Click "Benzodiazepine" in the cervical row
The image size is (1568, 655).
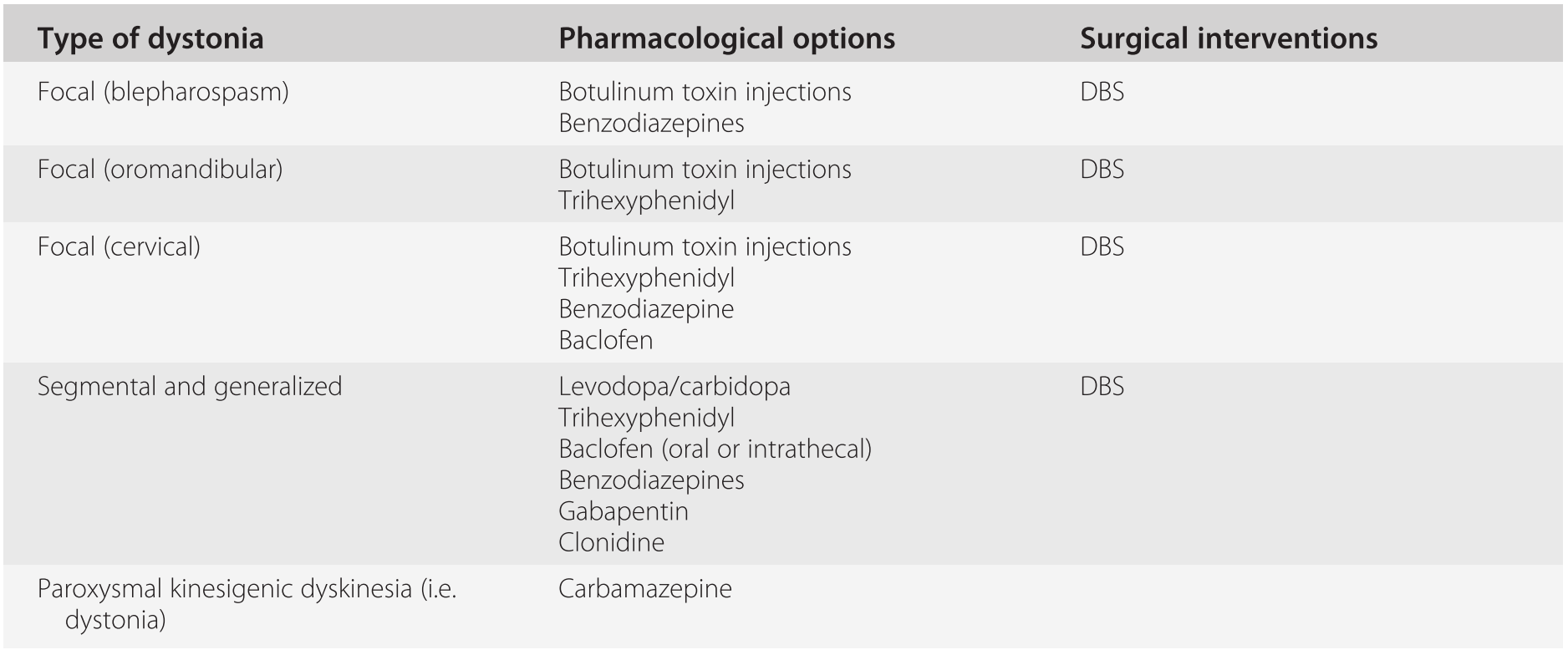[x=645, y=309]
